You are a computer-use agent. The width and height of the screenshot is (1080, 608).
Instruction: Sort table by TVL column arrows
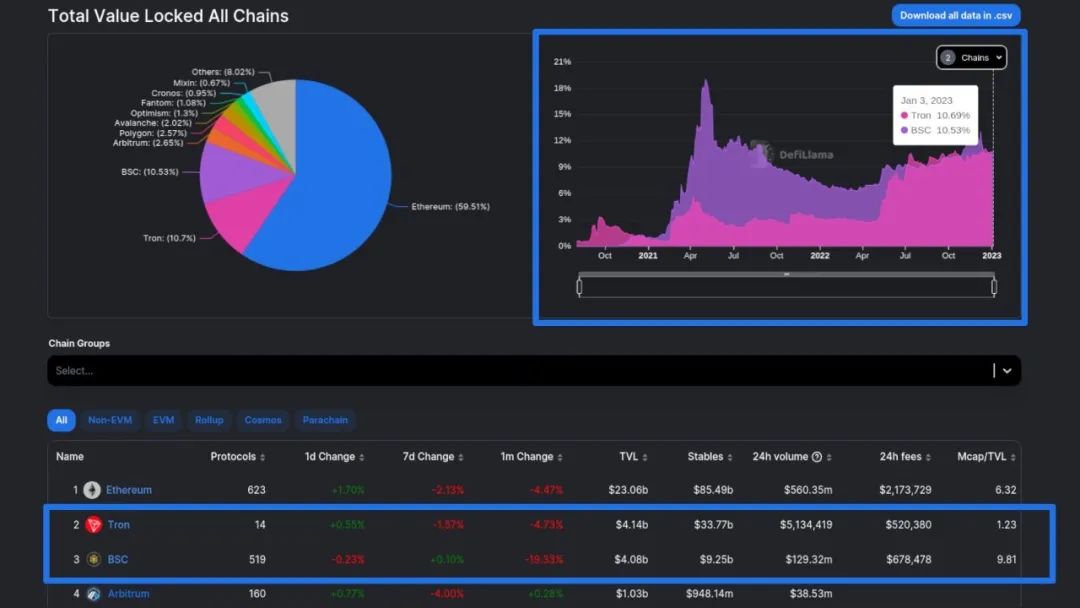[644, 457]
